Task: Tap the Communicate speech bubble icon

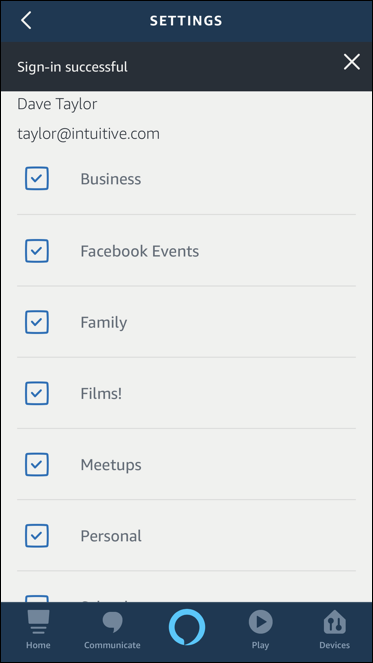Action: coord(112,622)
